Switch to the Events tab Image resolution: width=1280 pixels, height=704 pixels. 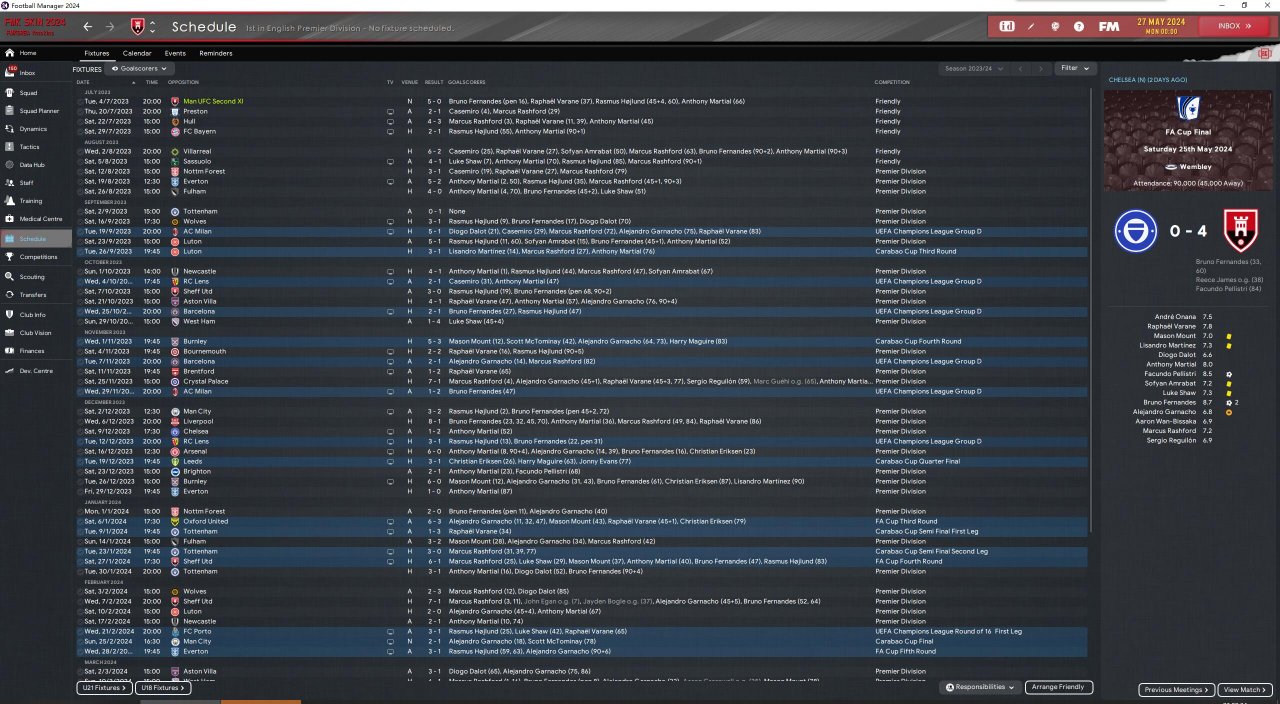click(175, 53)
